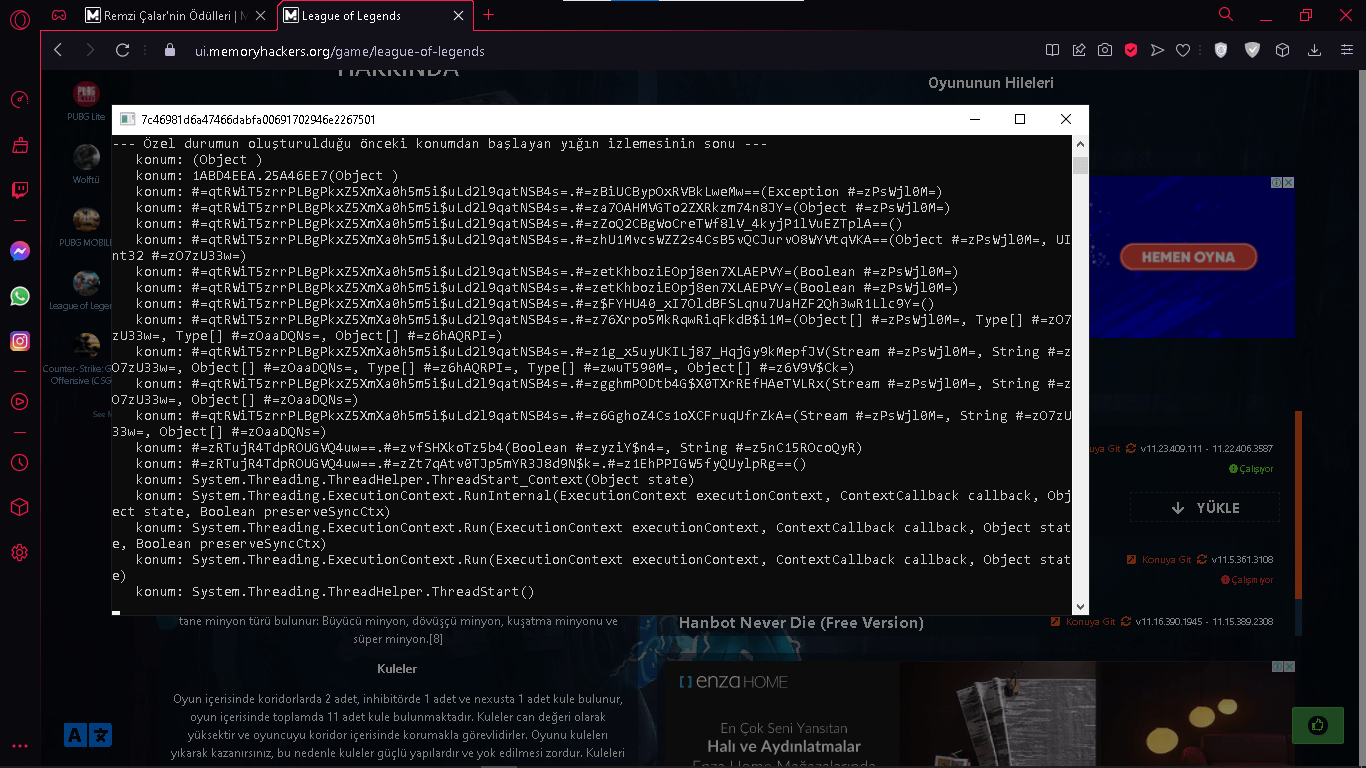1366x768 pixels.
Task: Open the gray checkmark shield extension
Action: point(1252,50)
